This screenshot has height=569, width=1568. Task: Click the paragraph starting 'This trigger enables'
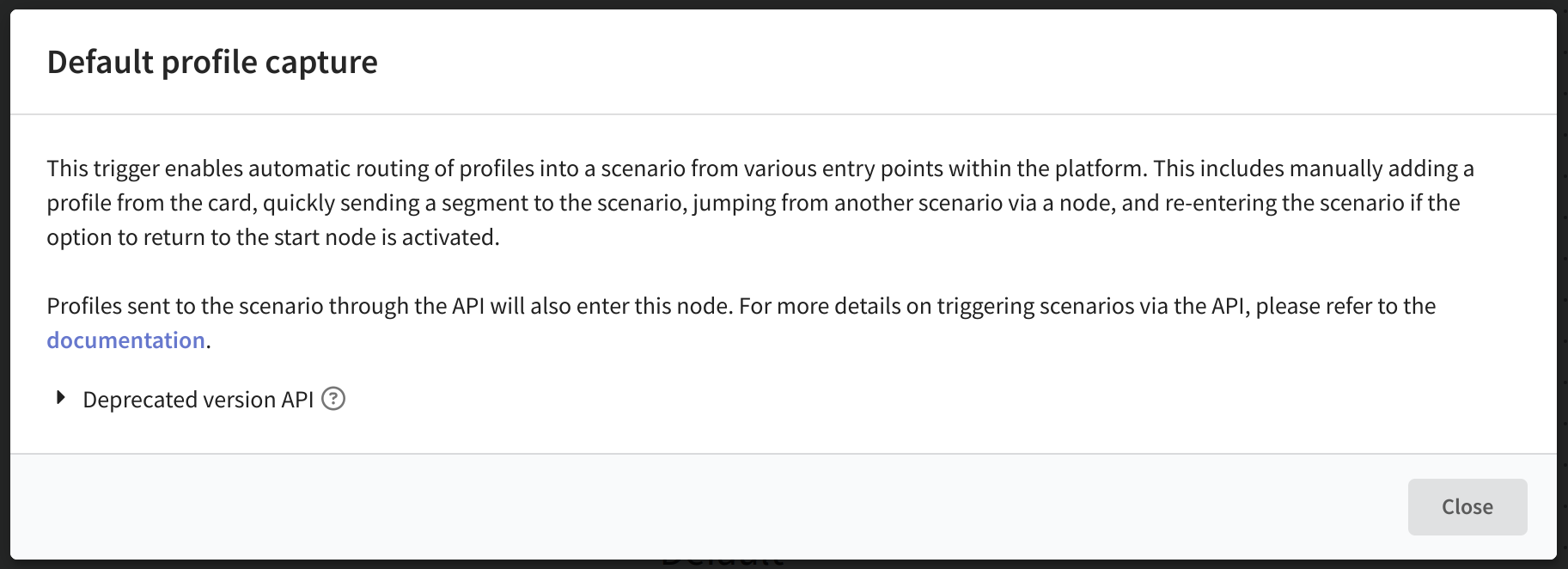click(760, 203)
